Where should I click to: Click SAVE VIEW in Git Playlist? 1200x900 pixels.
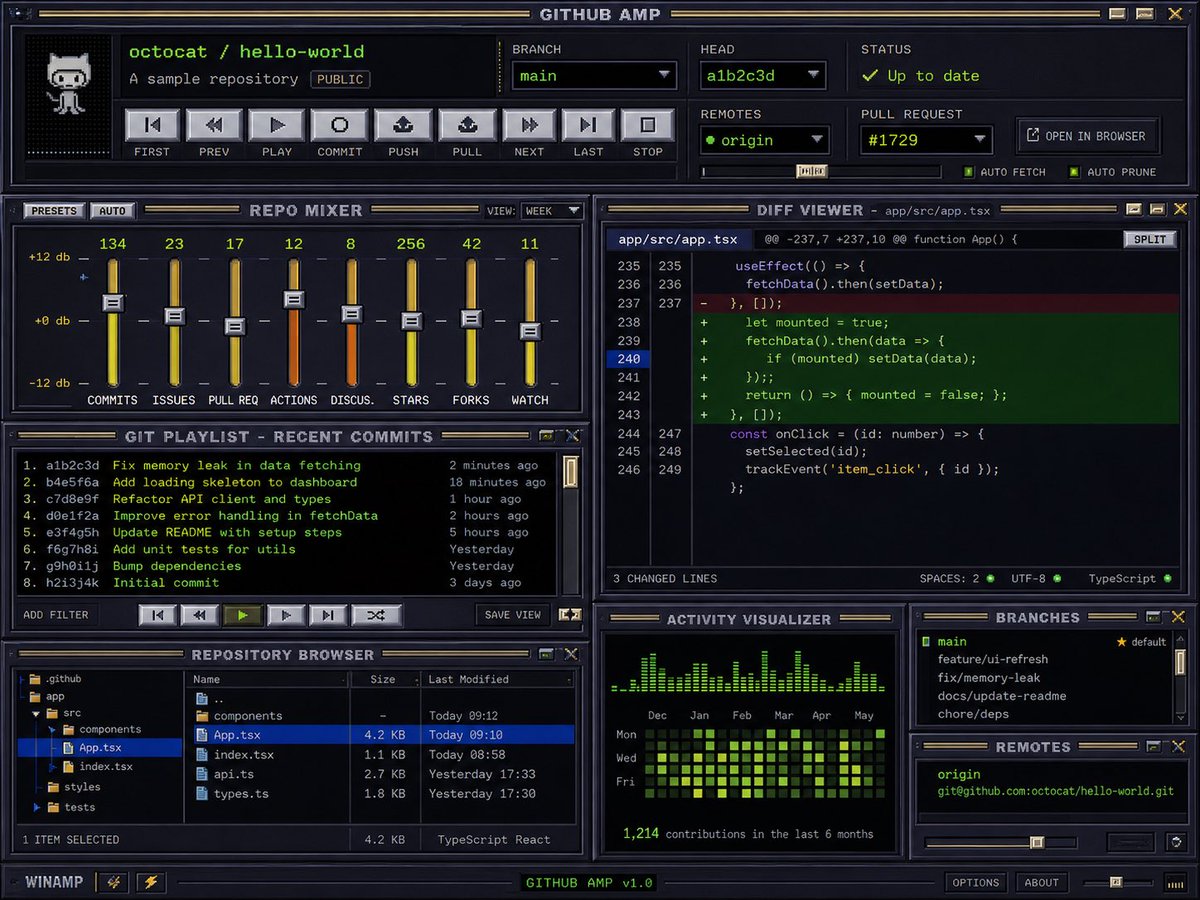coord(513,615)
